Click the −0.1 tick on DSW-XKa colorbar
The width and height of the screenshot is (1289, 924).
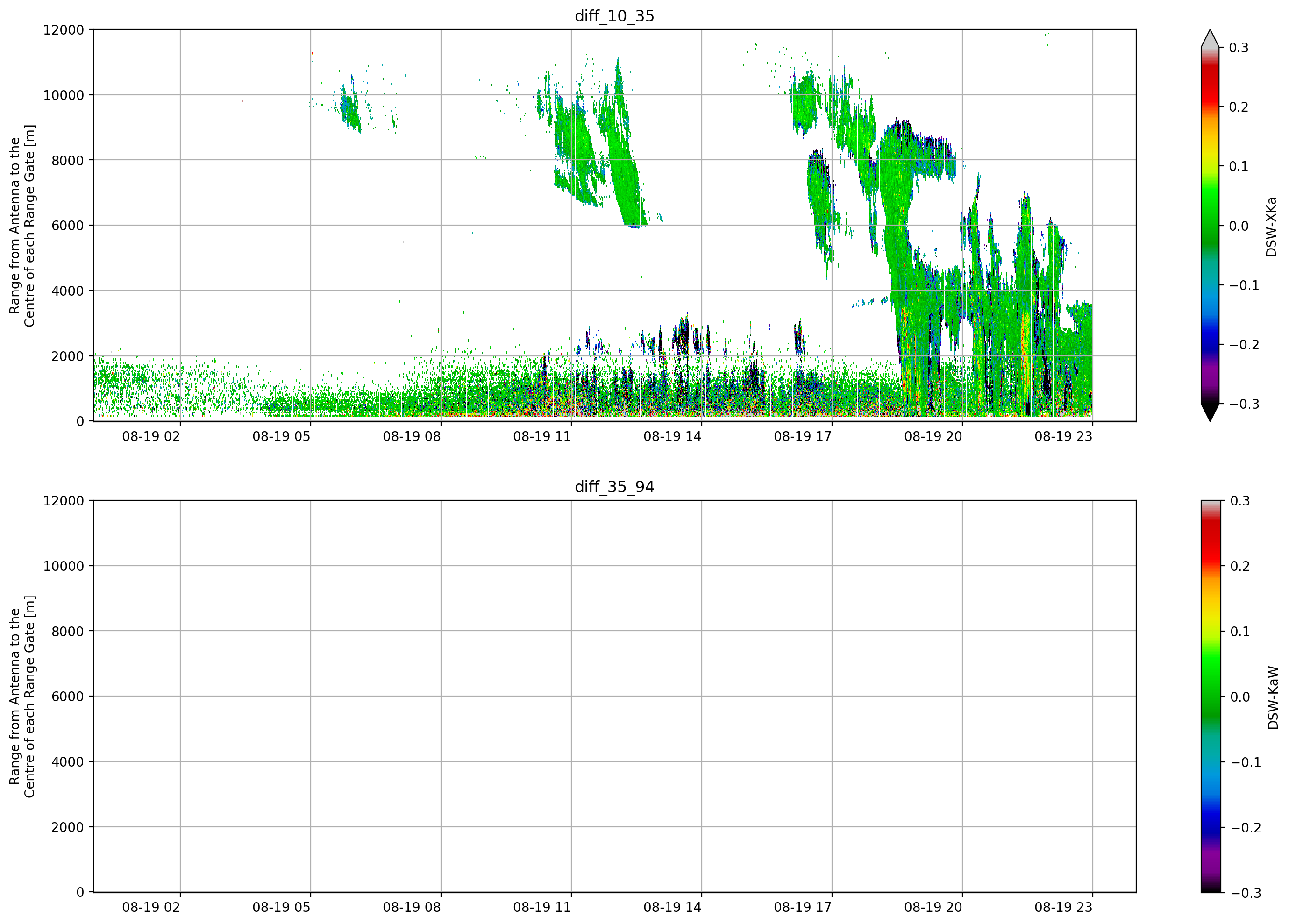1244,285
